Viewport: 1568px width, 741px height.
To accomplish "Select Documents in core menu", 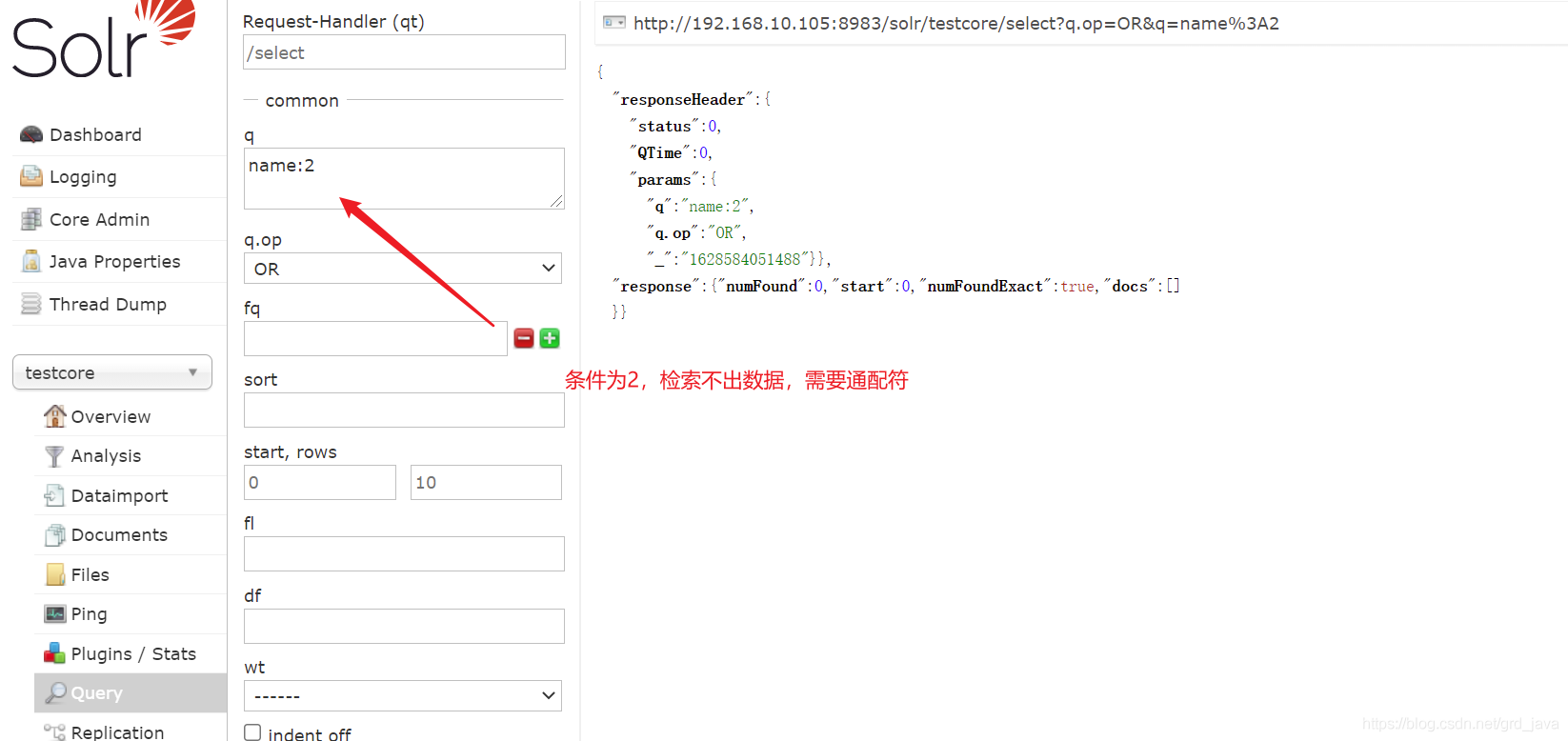I will click(119, 535).
